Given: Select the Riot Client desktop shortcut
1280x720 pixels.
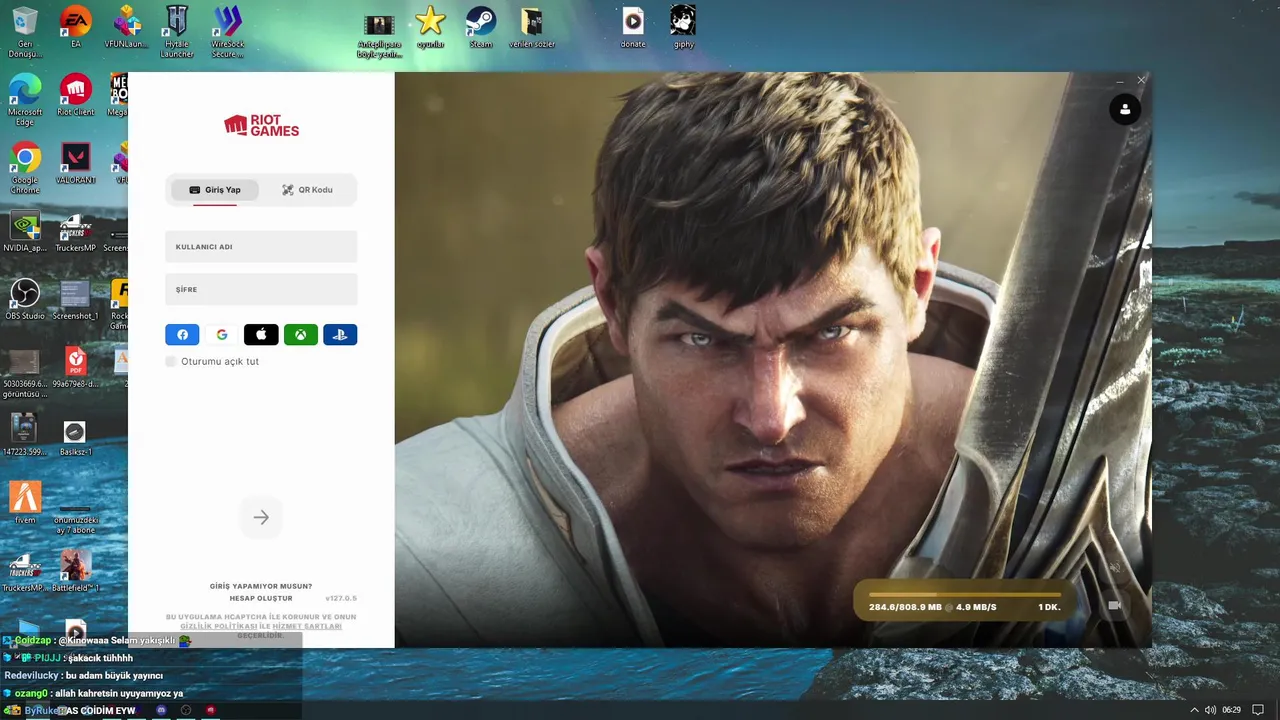Looking at the screenshot, I should click(x=75, y=95).
